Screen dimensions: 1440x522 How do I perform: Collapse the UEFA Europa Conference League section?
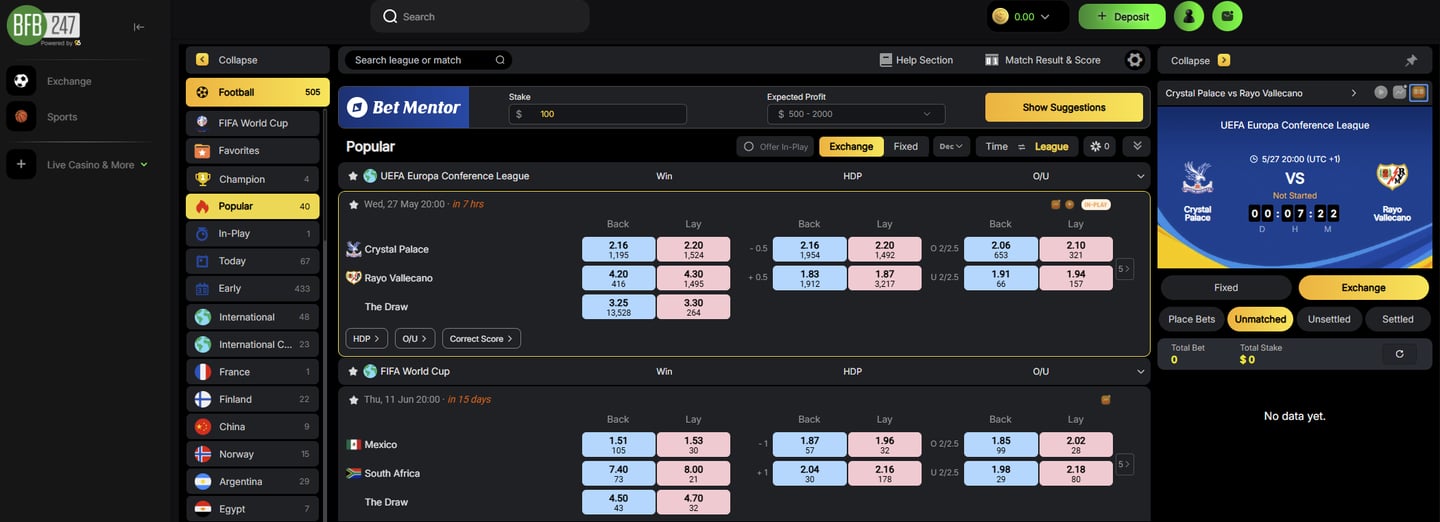(1141, 176)
